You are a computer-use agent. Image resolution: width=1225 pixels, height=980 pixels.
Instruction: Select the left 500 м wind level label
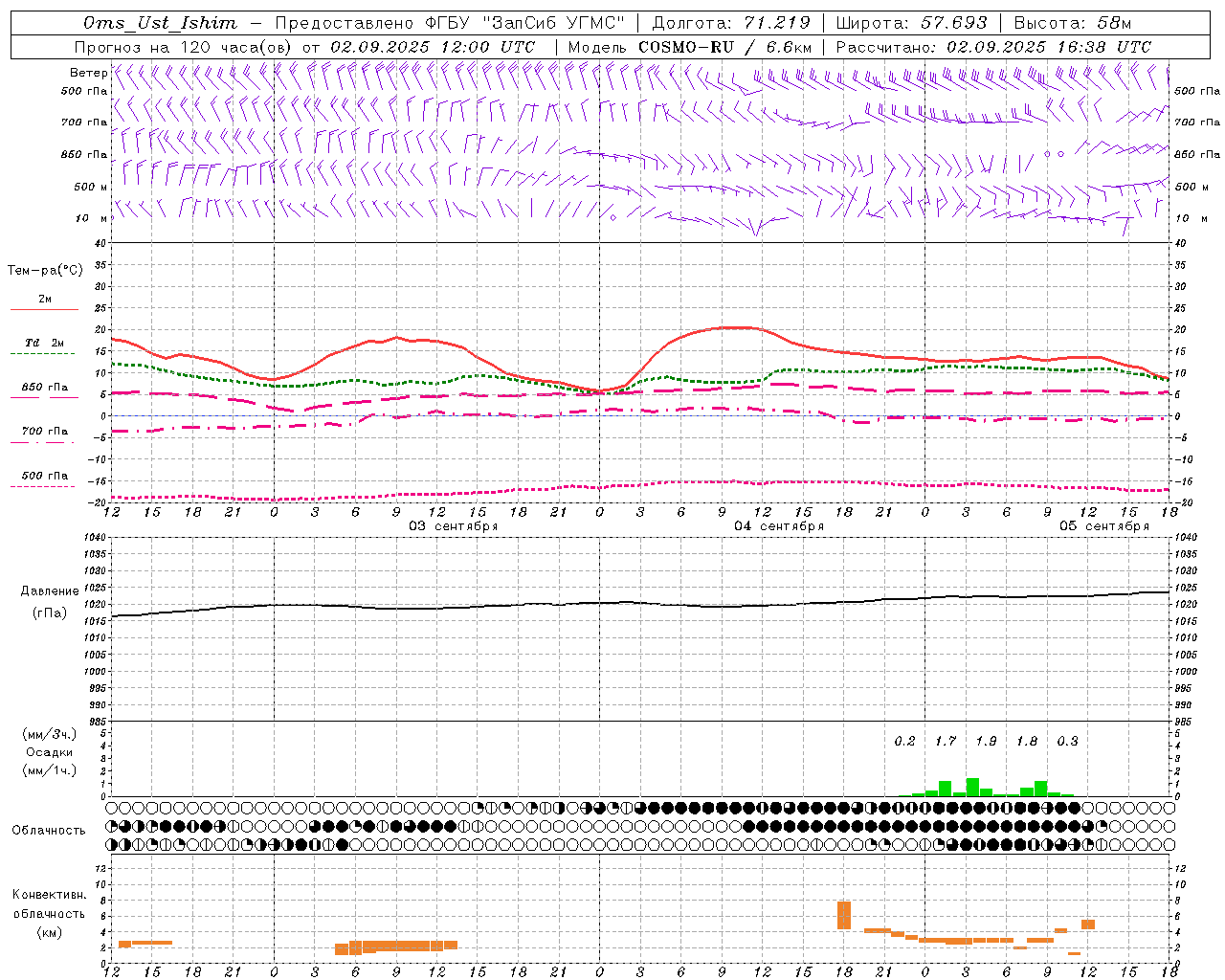click(91, 187)
